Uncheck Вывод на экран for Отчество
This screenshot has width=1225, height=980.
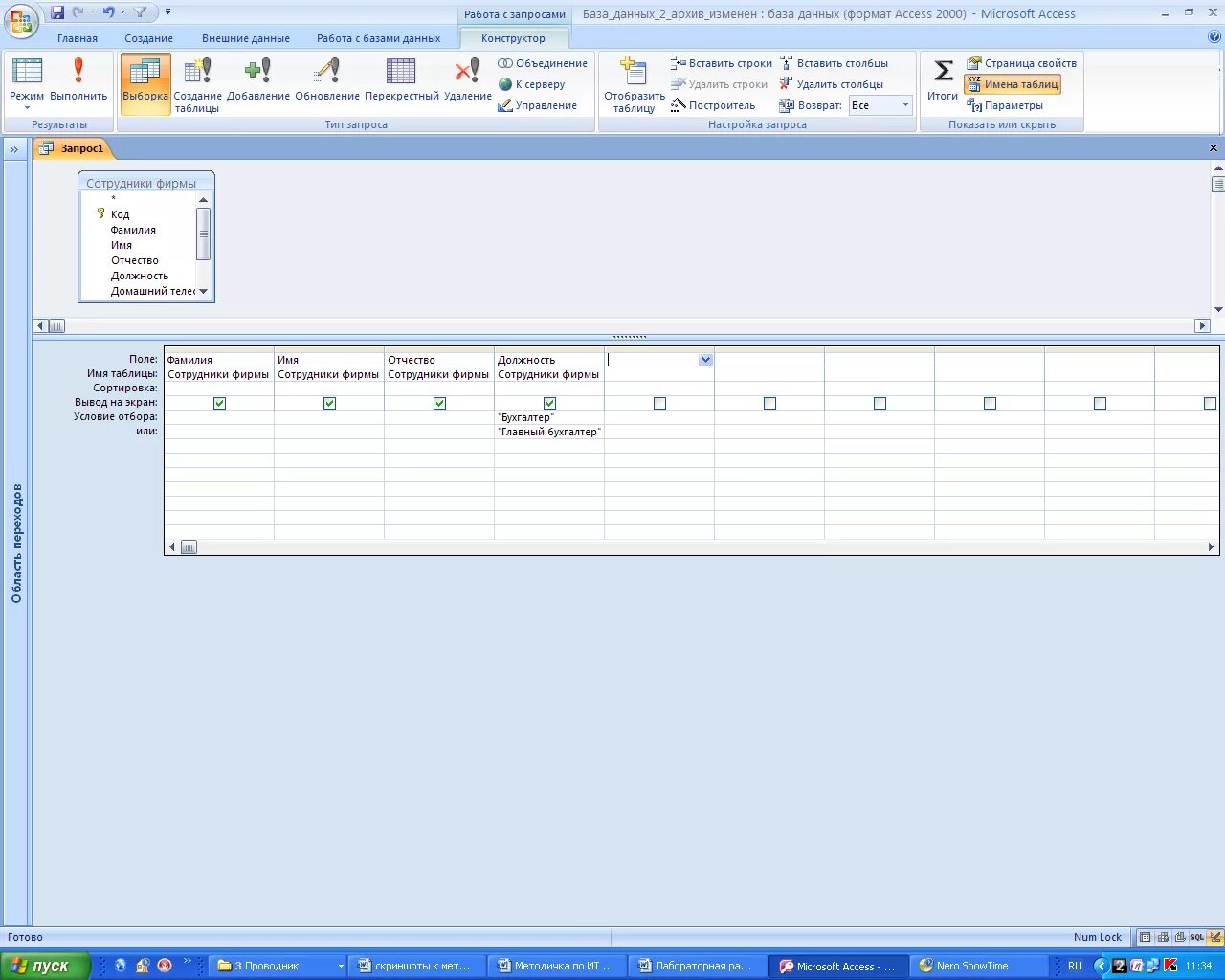pyautogui.click(x=439, y=403)
